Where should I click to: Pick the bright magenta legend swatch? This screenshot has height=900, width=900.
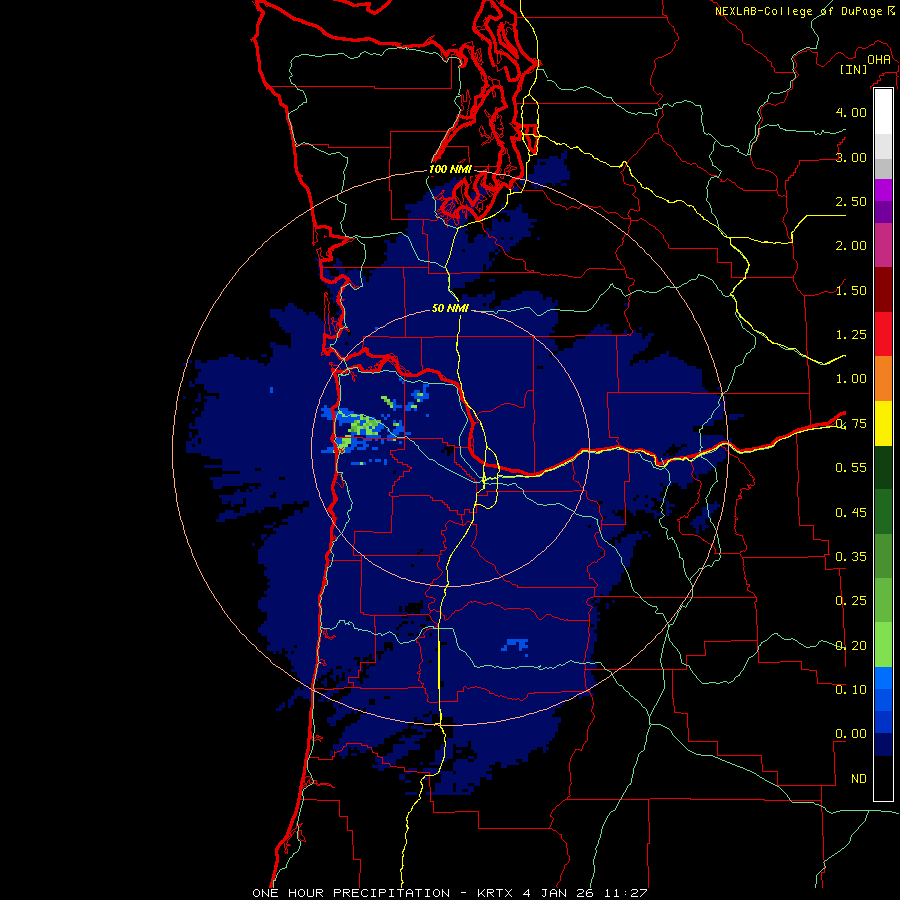(883, 190)
